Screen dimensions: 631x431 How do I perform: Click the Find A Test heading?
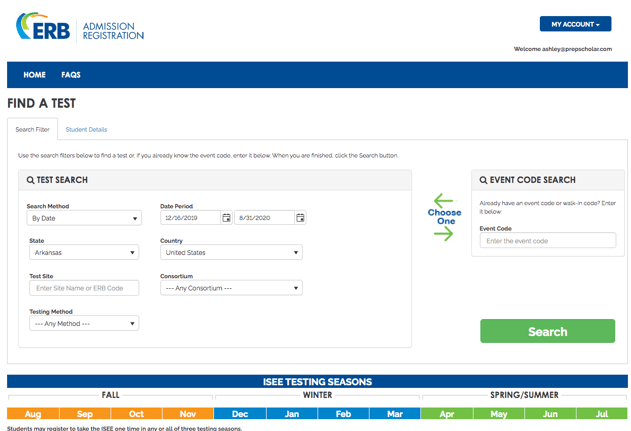click(41, 103)
